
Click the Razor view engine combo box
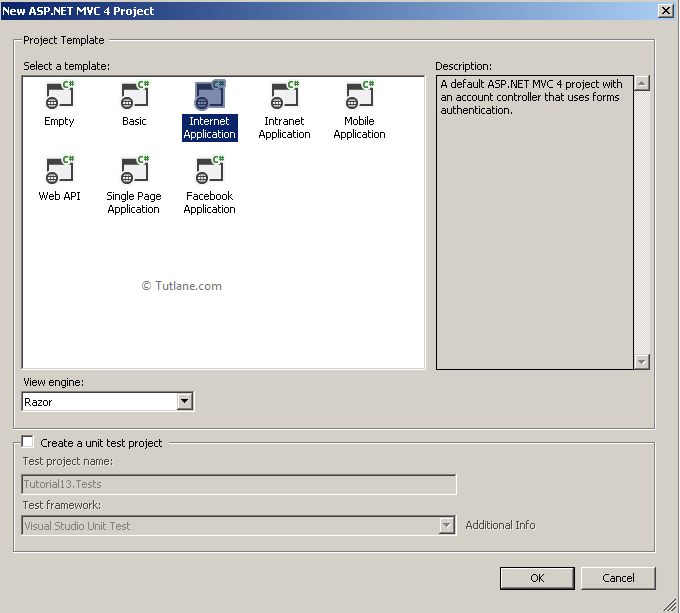99,402
